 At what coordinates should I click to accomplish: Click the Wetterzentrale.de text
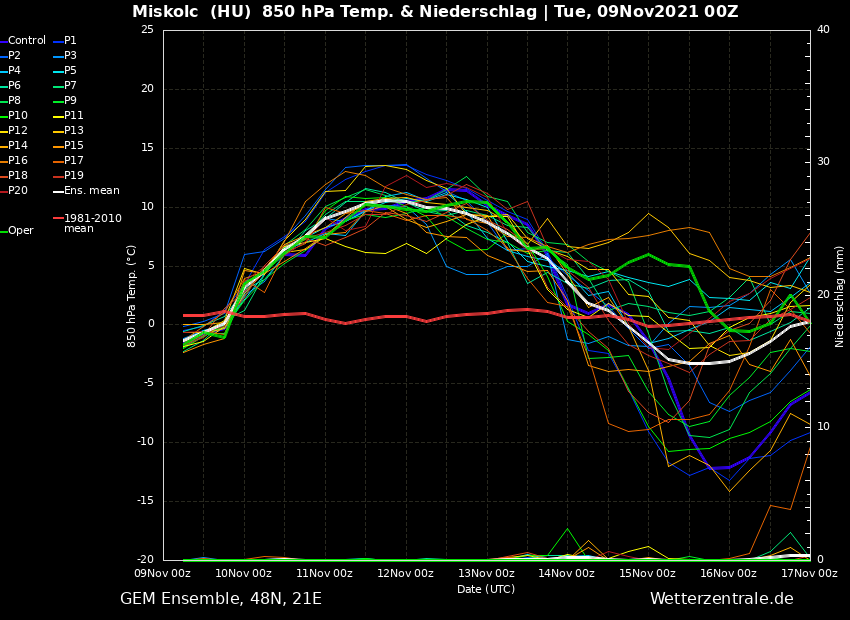pyautogui.click(x=721, y=599)
